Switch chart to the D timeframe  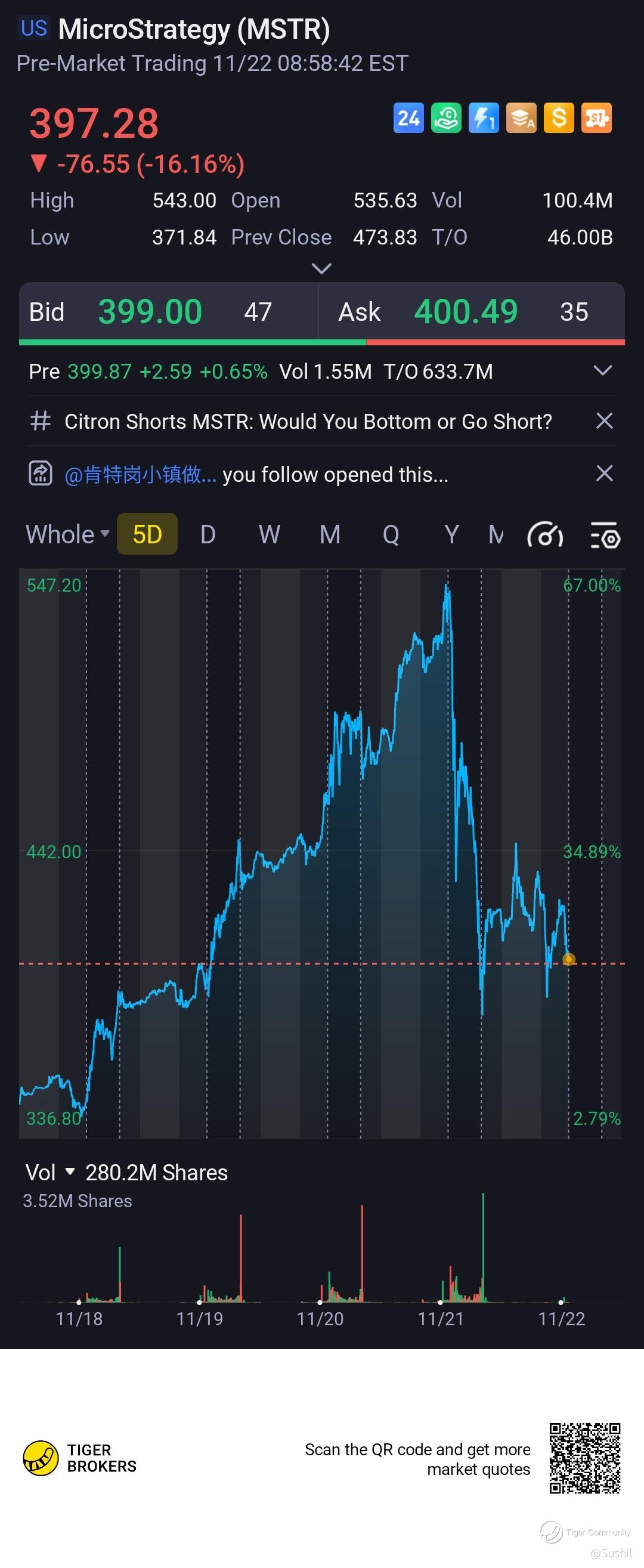(x=208, y=534)
